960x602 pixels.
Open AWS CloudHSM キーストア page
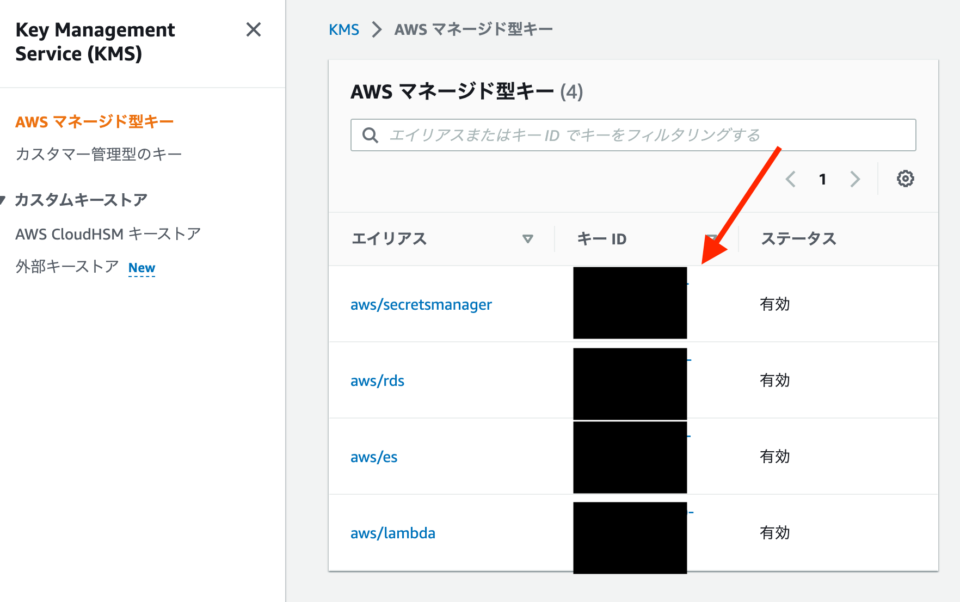[x=108, y=233]
